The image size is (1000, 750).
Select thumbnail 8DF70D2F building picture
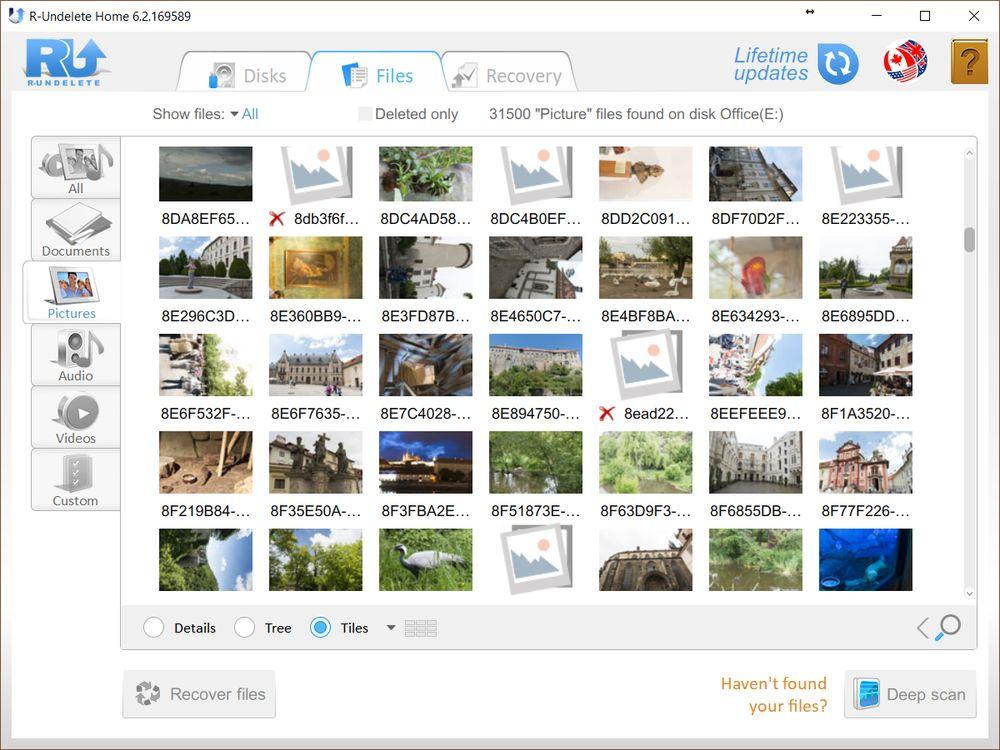point(756,173)
